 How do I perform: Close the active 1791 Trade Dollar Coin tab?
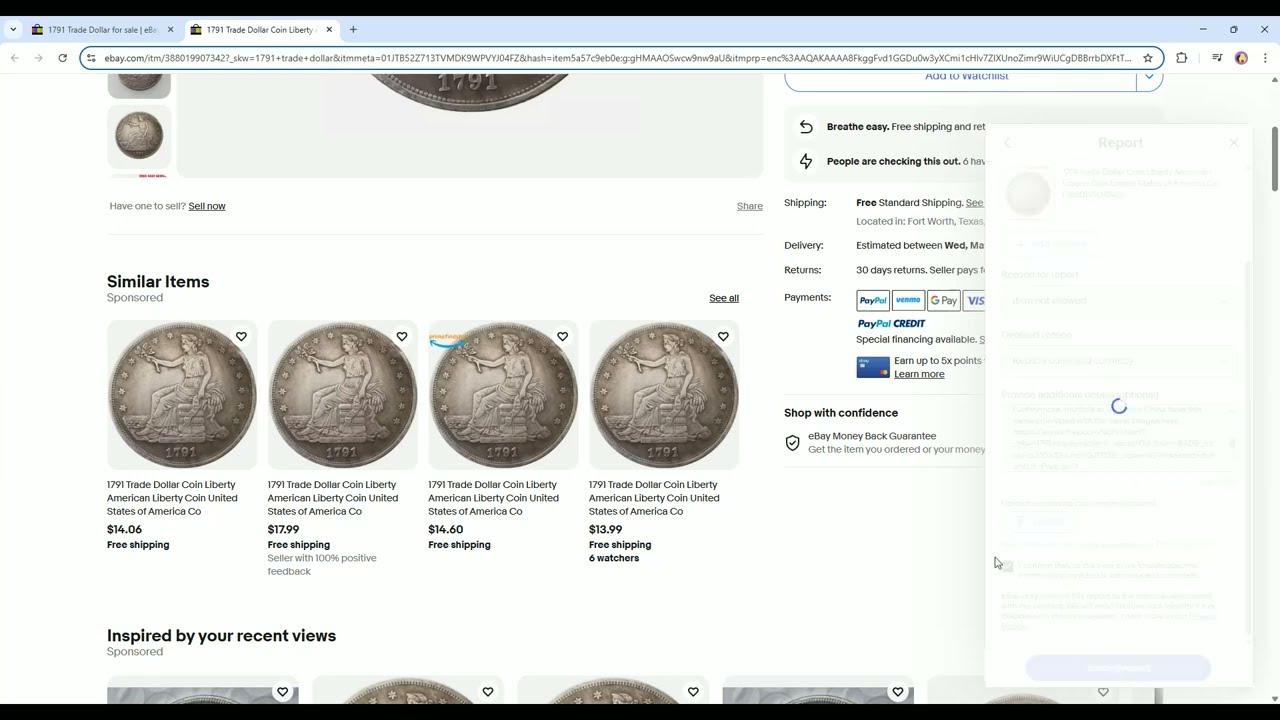coord(329,30)
